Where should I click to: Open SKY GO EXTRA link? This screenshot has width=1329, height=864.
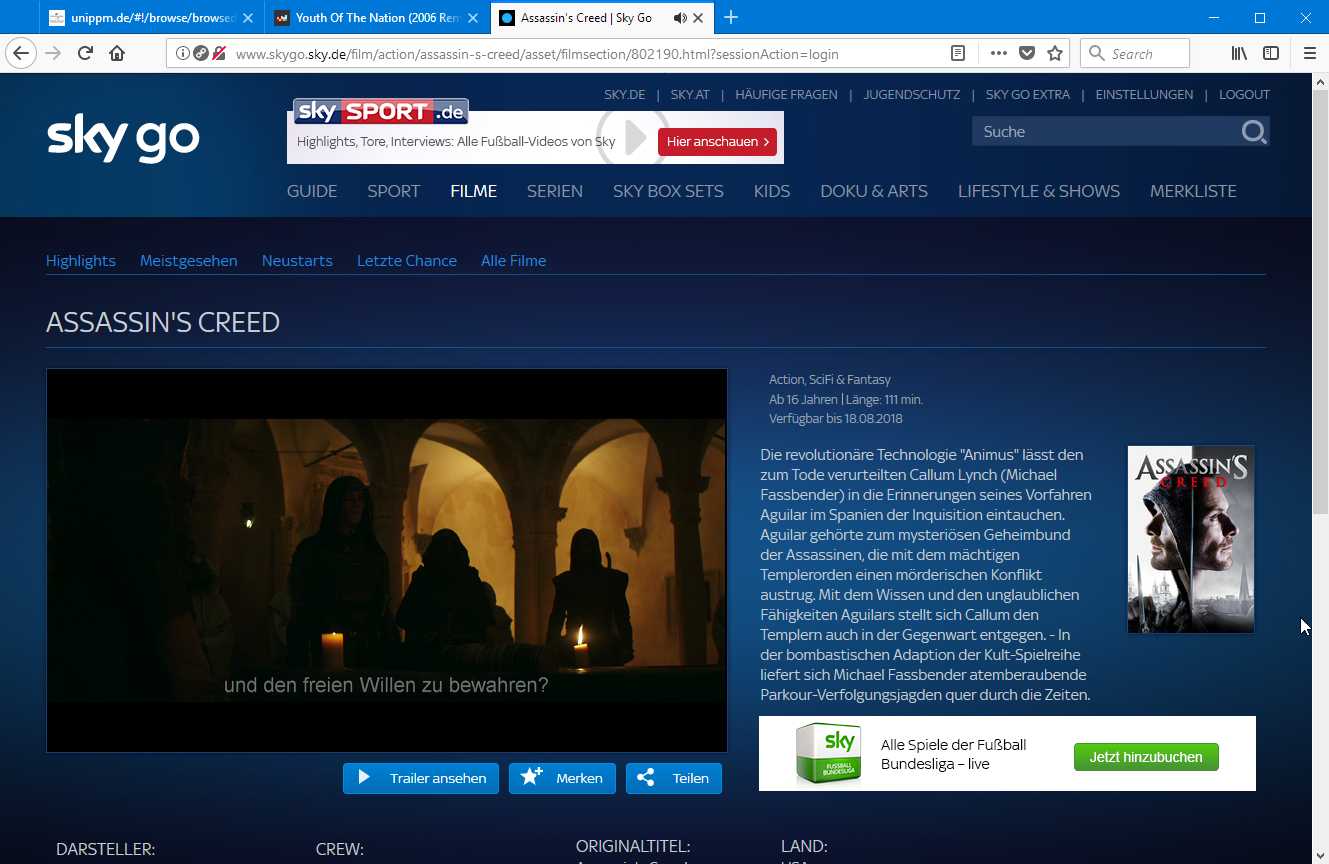pyautogui.click(x=1028, y=94)
